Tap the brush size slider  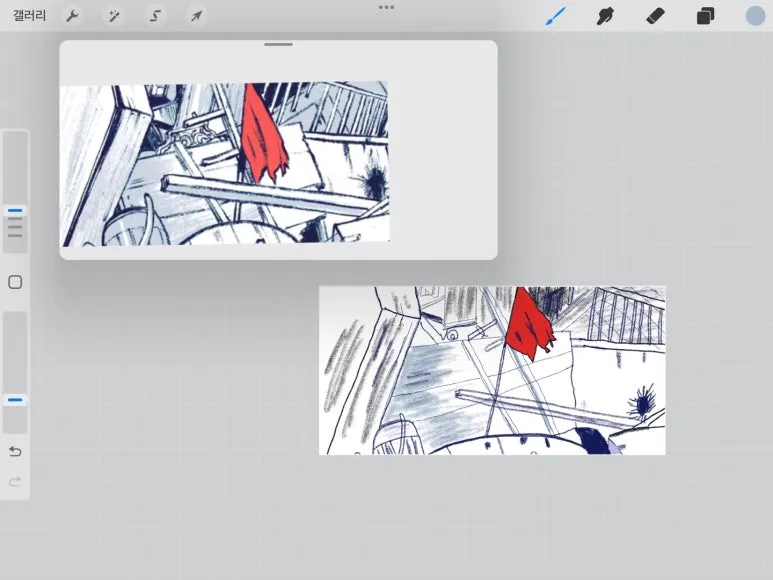15,192
